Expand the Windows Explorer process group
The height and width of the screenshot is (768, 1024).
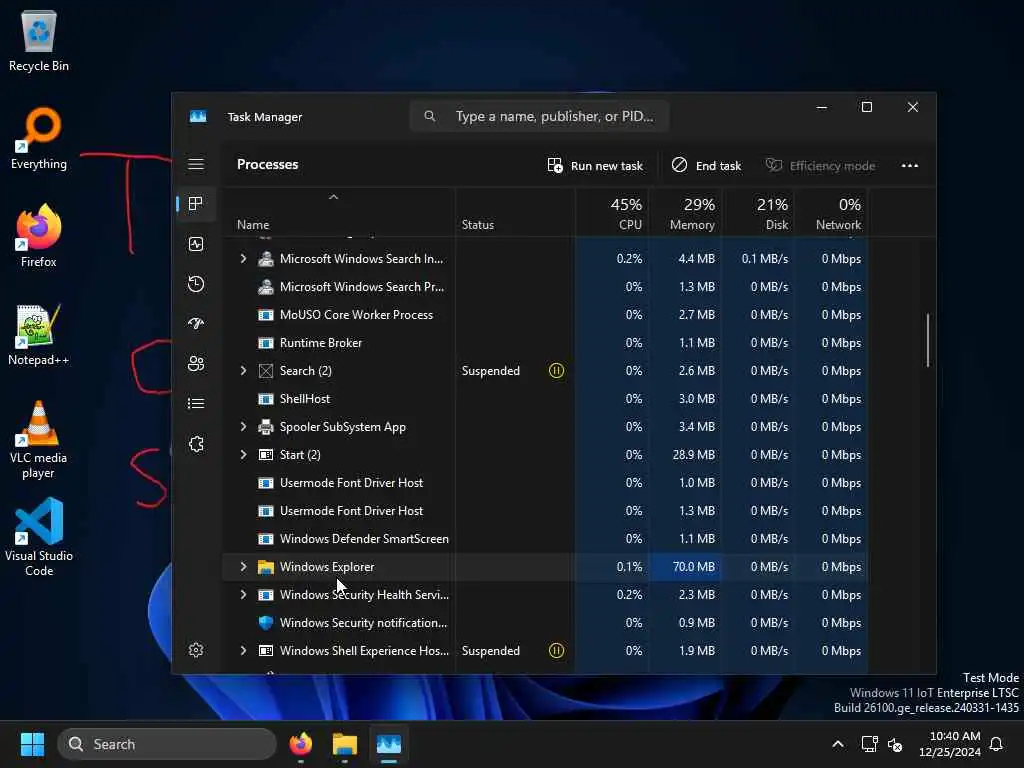[244, 567]
